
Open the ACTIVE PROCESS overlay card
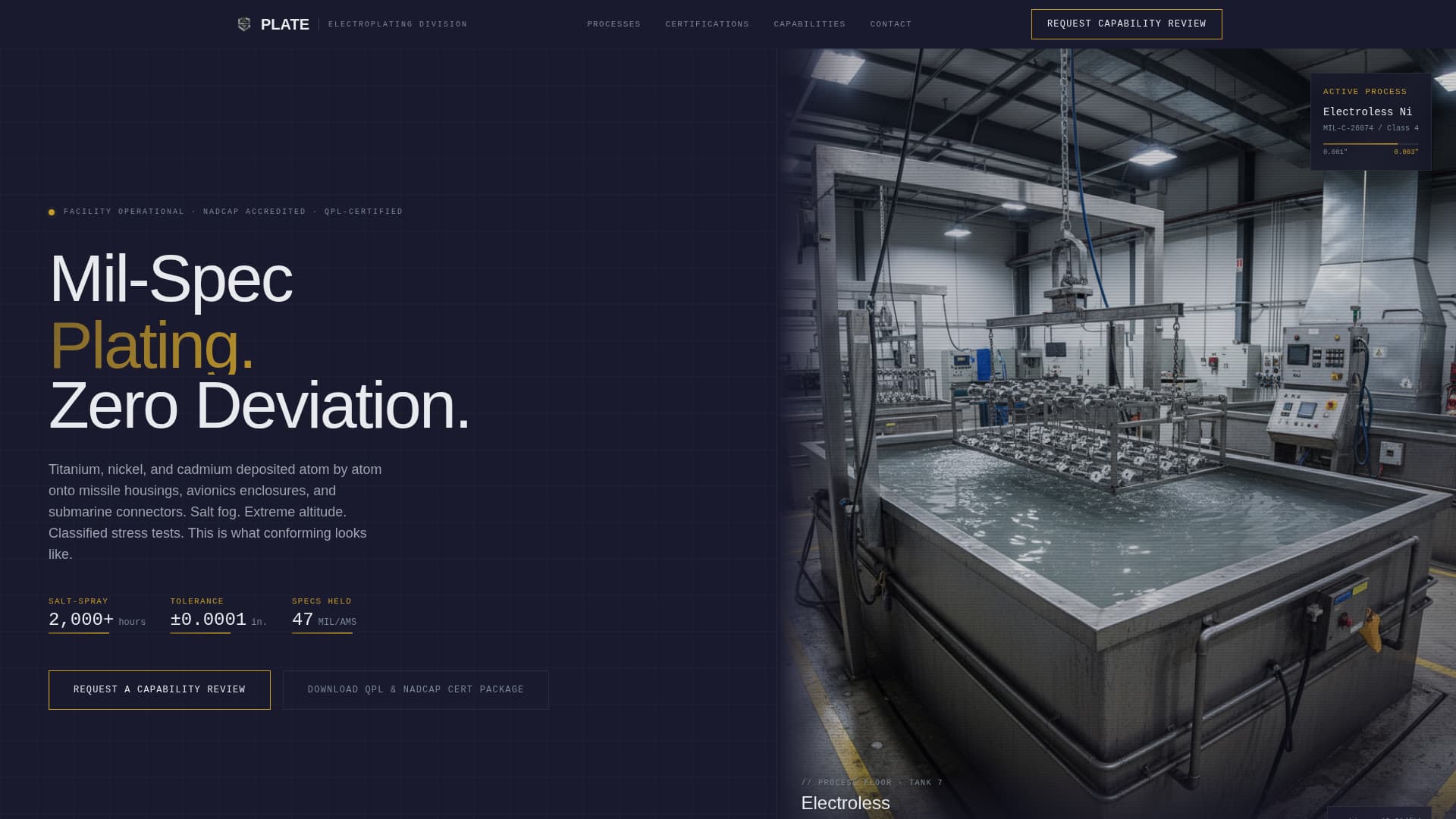click(1370, 120)
